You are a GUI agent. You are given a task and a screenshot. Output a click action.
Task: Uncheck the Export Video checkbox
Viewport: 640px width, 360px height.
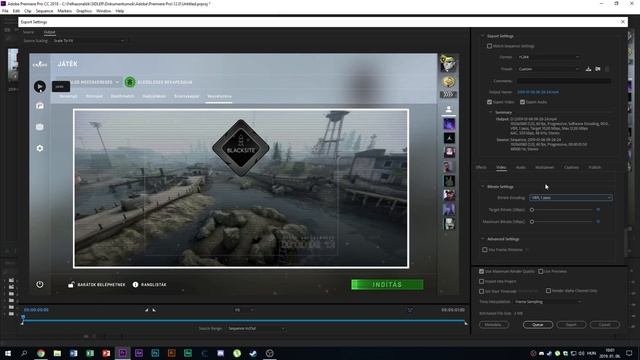pyautogui.click(x=489, y=102)
